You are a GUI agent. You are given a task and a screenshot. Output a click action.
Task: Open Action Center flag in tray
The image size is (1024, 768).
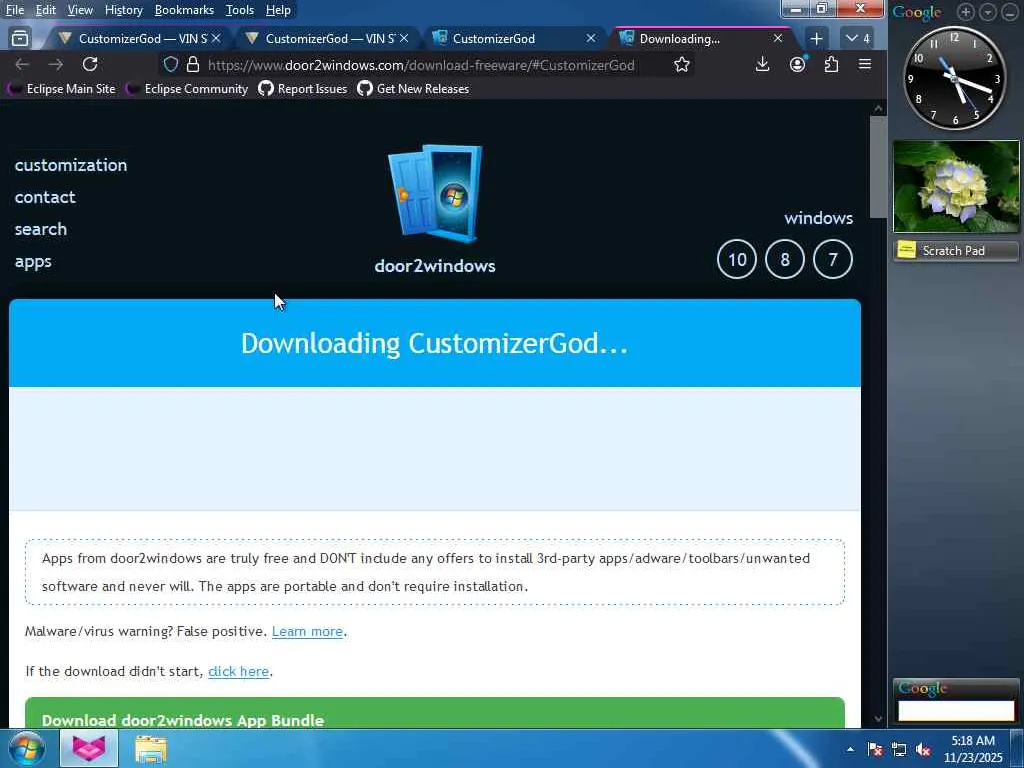click(x=875, y=749)
